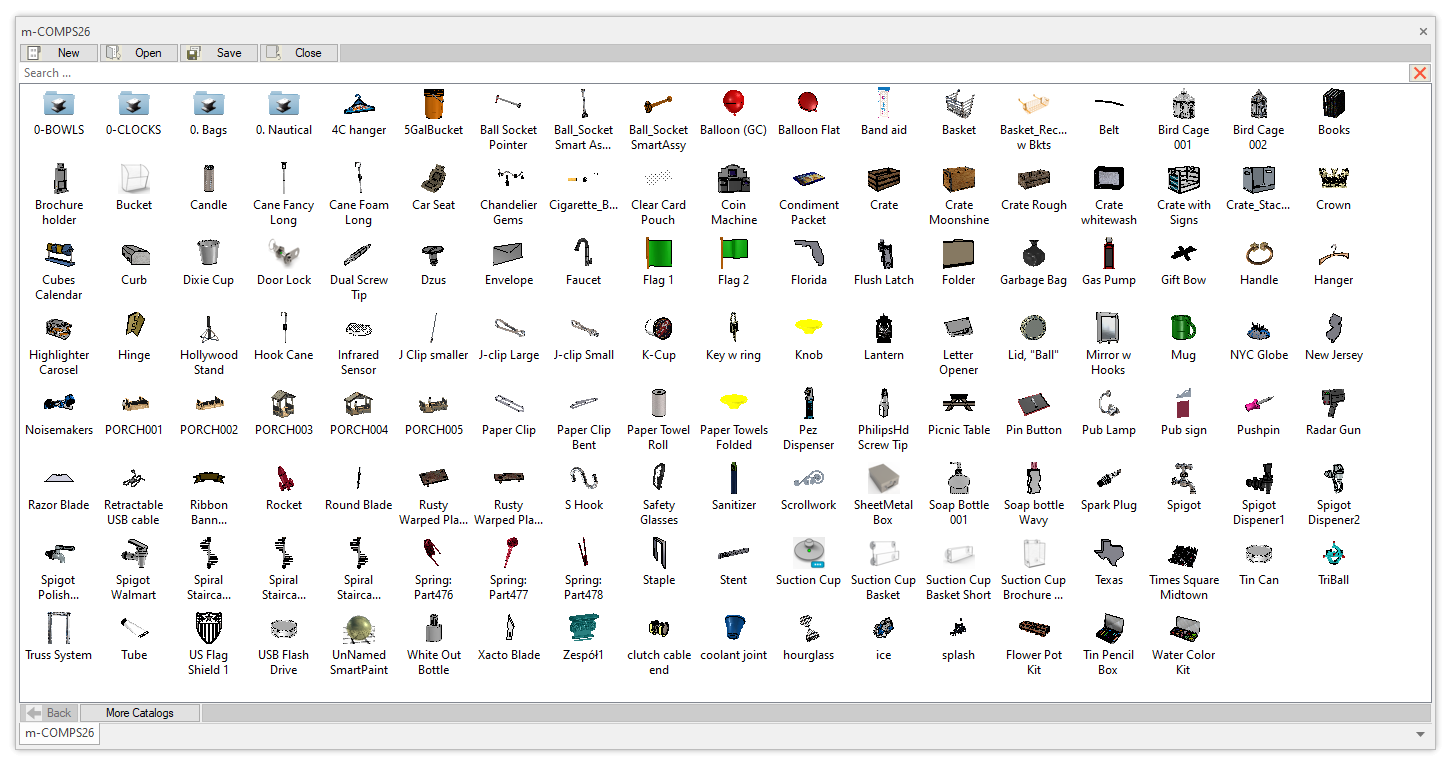Click the New catalog button
1452x757 pixels.
point(59,53)
